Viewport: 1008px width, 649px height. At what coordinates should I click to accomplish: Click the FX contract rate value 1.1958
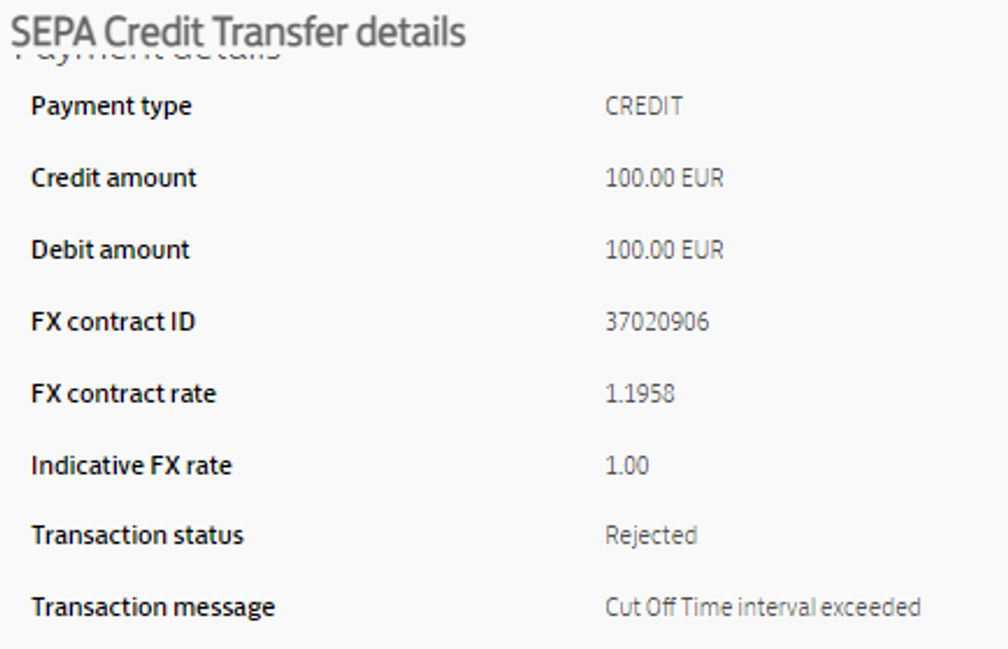pyautogui.click(x=640, y=394)
